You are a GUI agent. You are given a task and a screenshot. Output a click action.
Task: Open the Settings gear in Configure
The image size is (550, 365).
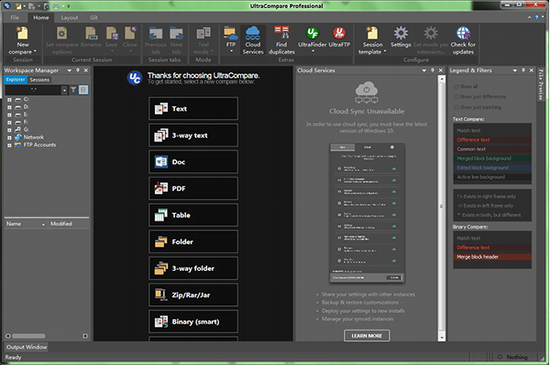coord(401,37)
